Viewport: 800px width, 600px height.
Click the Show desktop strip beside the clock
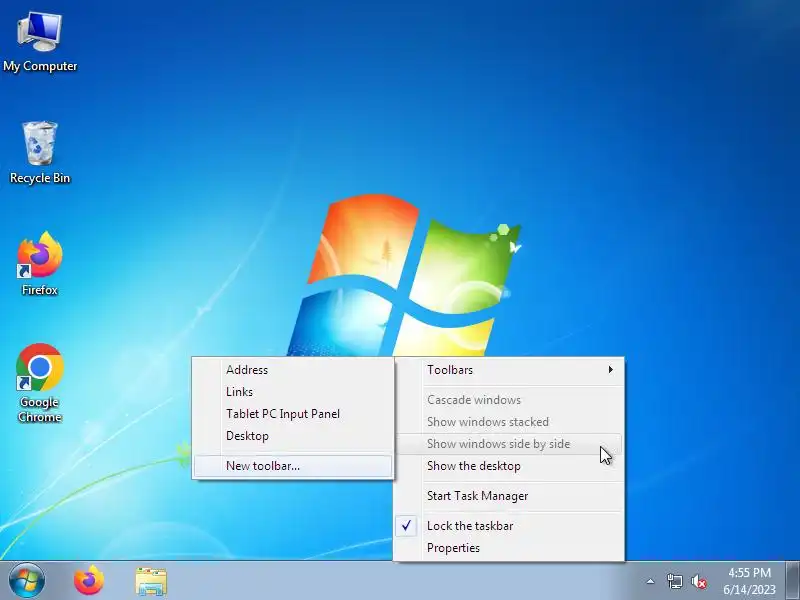(792, 581)
